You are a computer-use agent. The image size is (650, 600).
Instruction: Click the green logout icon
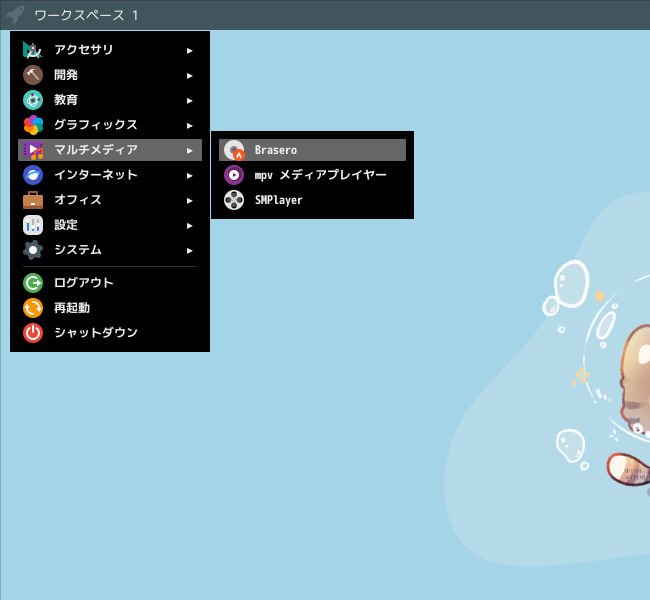[x=33, y=283]
